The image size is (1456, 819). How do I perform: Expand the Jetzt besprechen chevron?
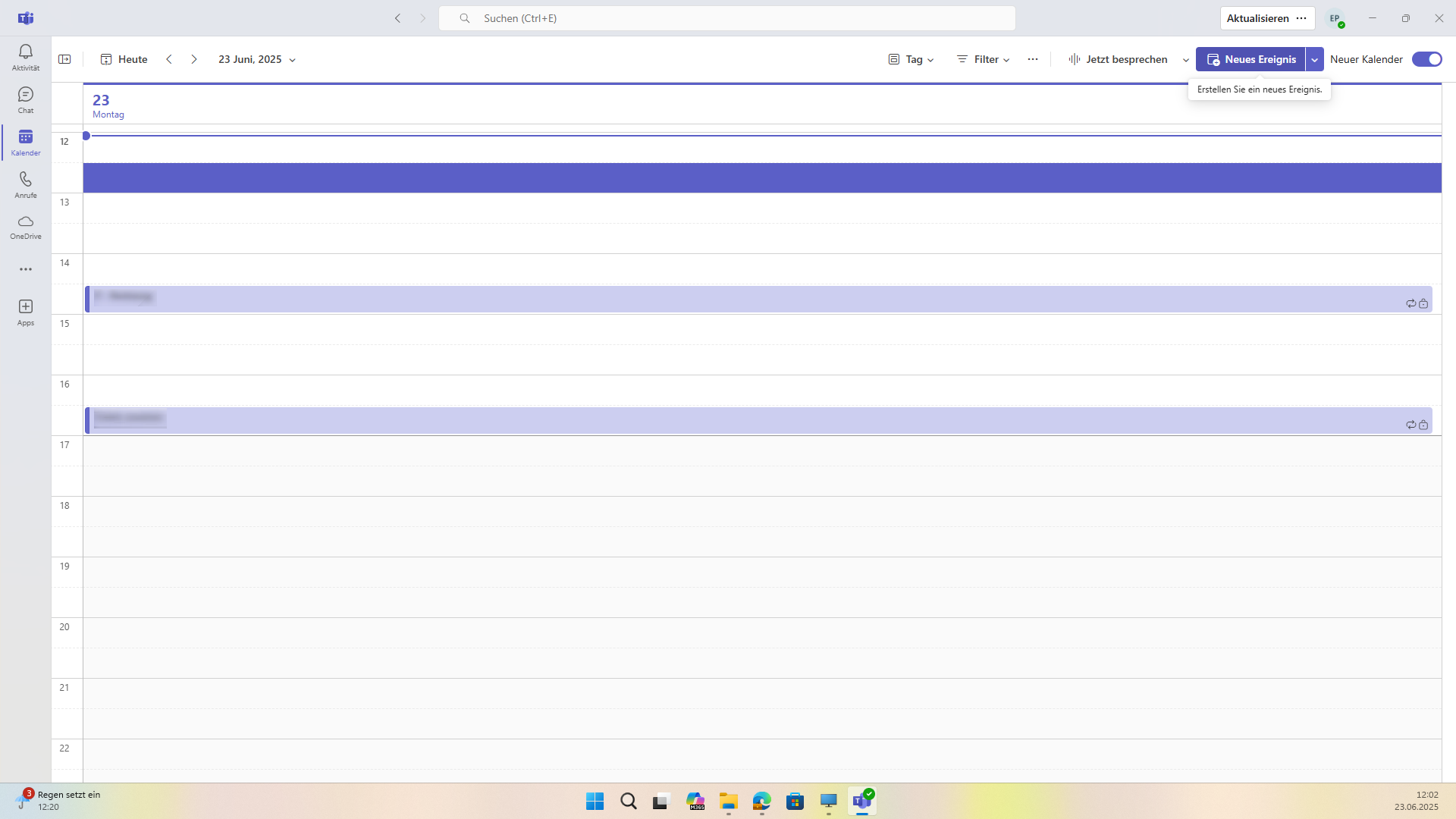tap(1186, 60)
